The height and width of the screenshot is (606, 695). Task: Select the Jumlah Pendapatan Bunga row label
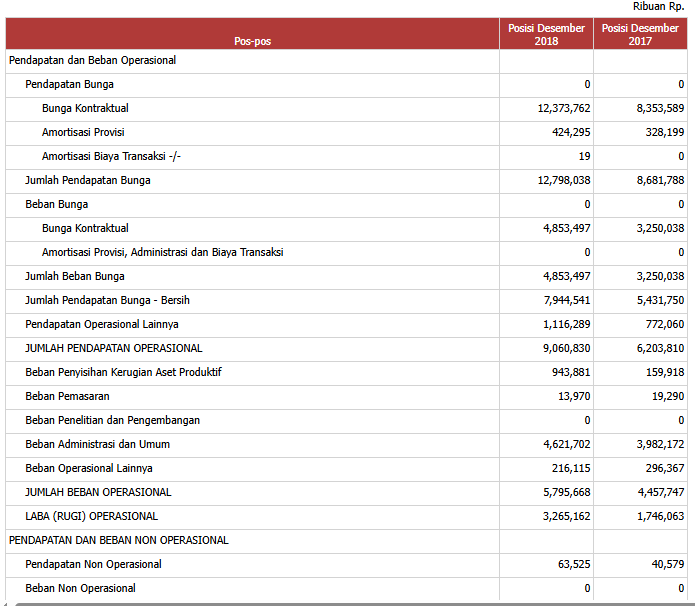pyautogui.click(x=88, y=180)
